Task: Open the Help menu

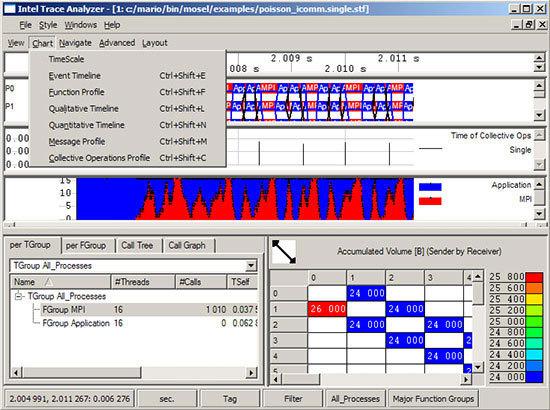Action: [112, 25]
